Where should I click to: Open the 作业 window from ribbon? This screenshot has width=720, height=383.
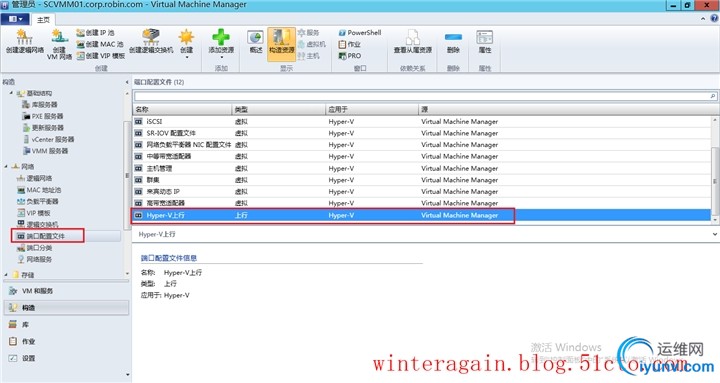349,44
